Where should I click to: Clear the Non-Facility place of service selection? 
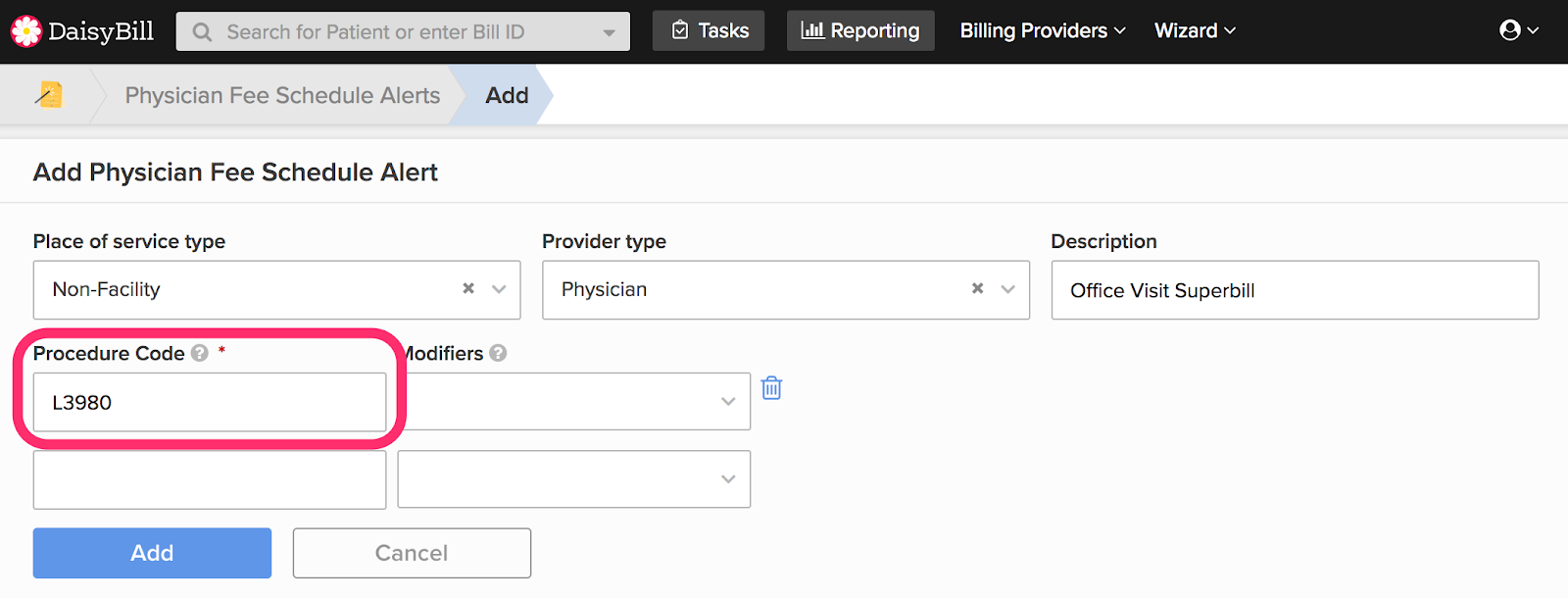468,288
